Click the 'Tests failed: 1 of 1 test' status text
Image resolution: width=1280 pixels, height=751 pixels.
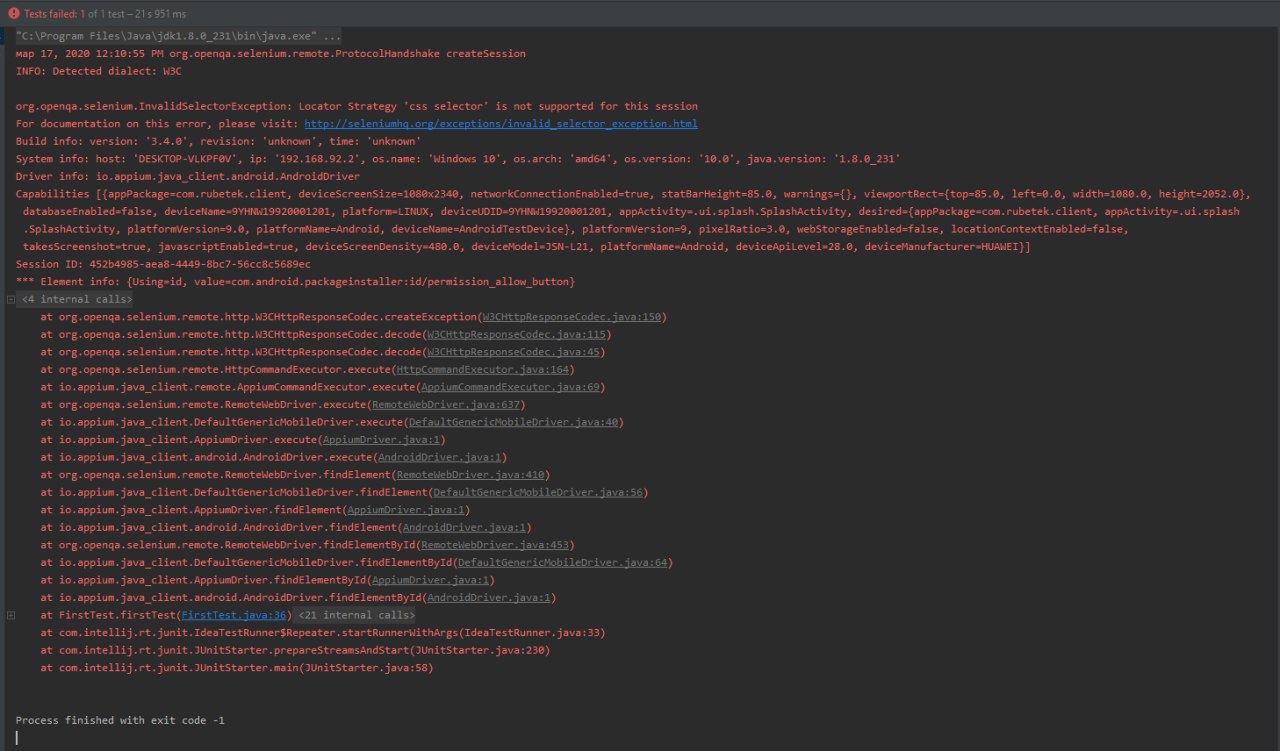click(x=105, y=14)
